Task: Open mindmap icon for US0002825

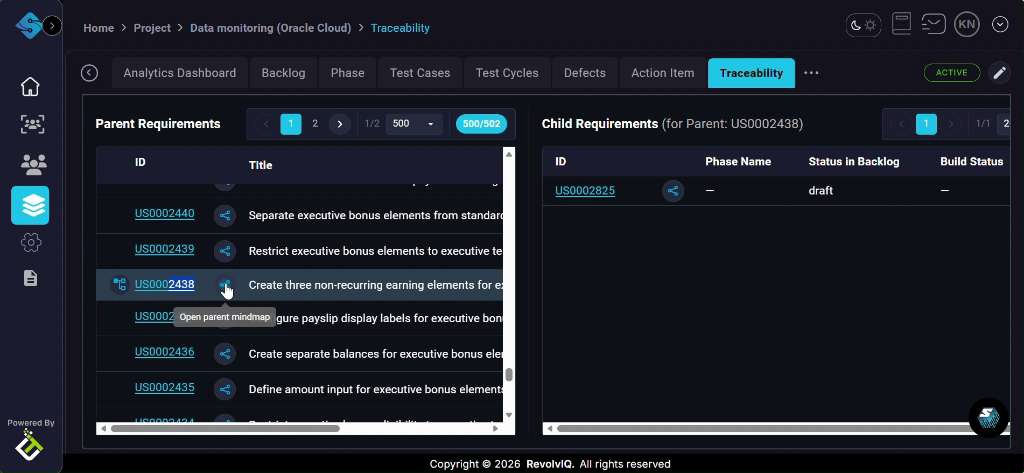Action: tap(673, 191)
